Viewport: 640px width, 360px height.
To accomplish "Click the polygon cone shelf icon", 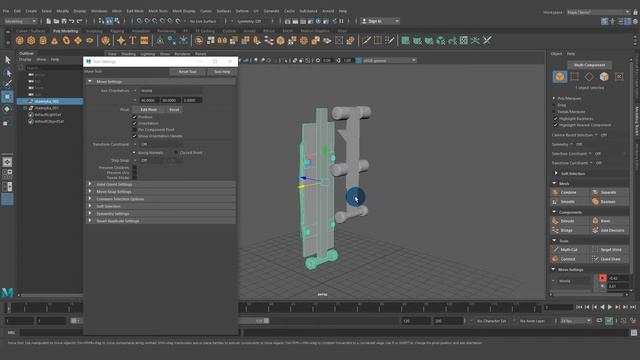I will click(x=54, y=40).
